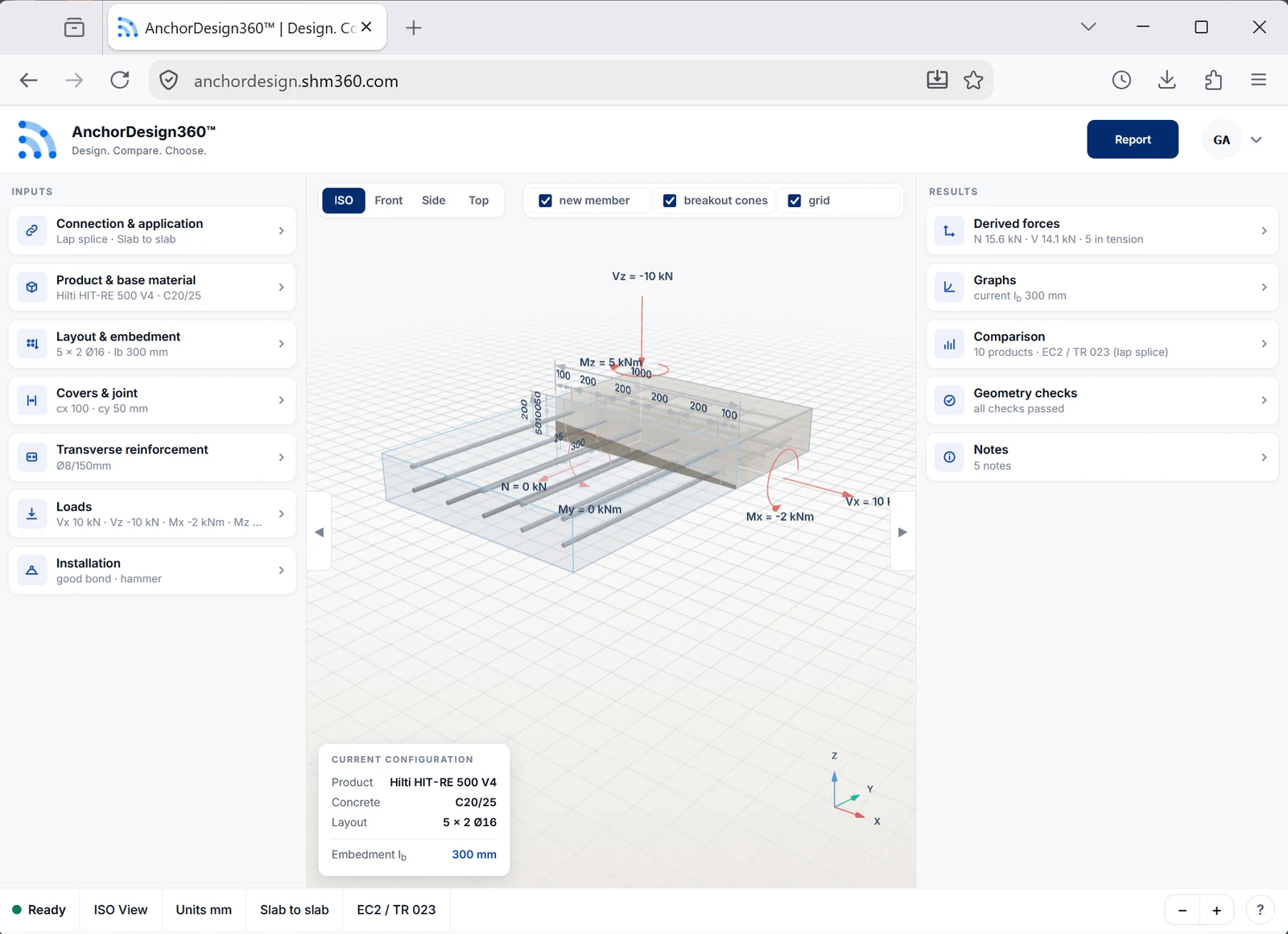
Task: Collapse the right results panel arrow
Action: [902, 532]
